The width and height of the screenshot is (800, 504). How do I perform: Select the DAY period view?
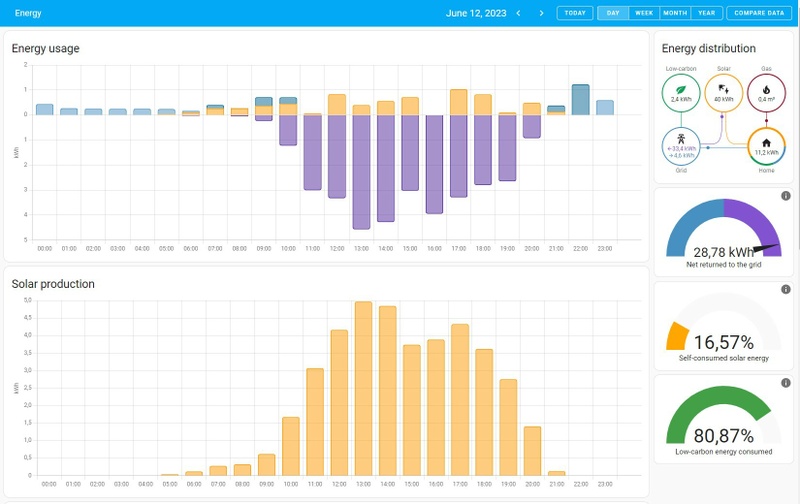[x=613, y=13]
